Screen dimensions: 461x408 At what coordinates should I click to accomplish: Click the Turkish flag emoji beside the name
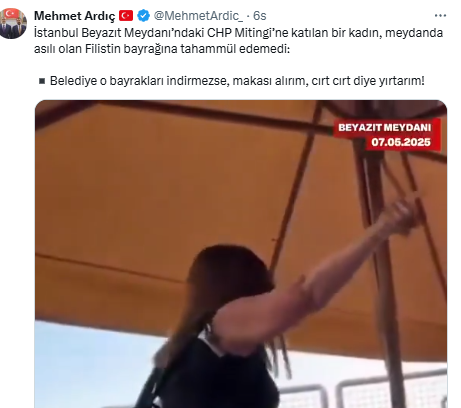point(126,16)
